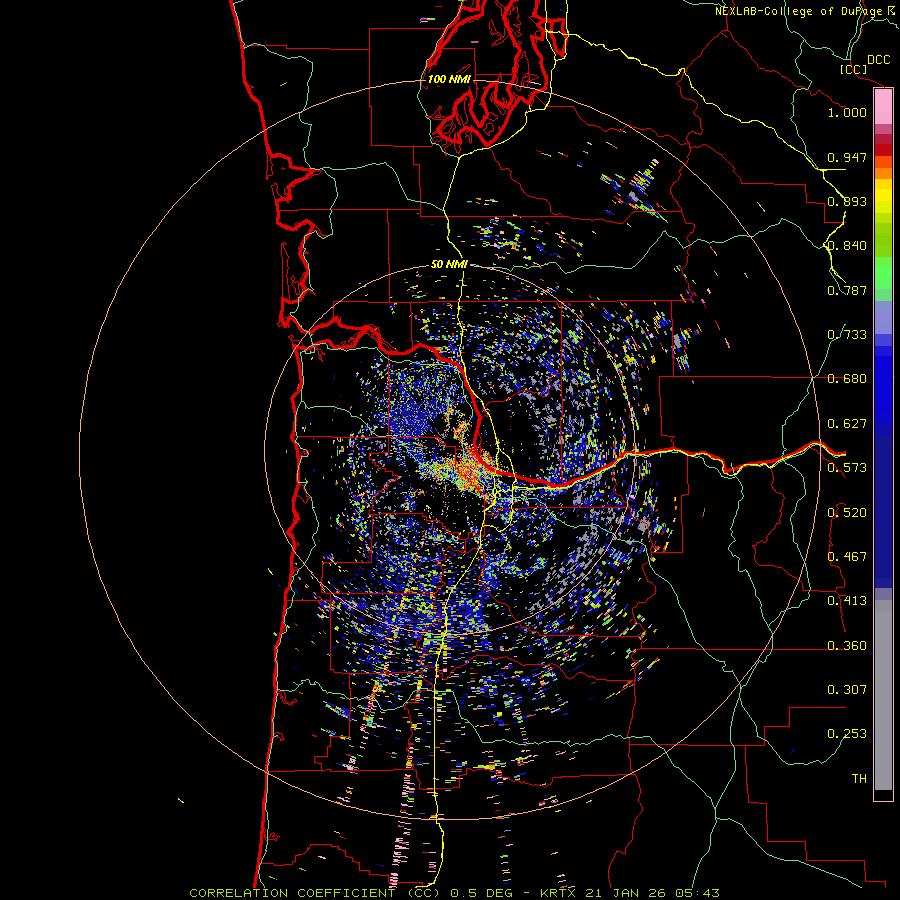Click the 0.947 scale value
The image size is (900, 900).
click(x=847, y=157)
